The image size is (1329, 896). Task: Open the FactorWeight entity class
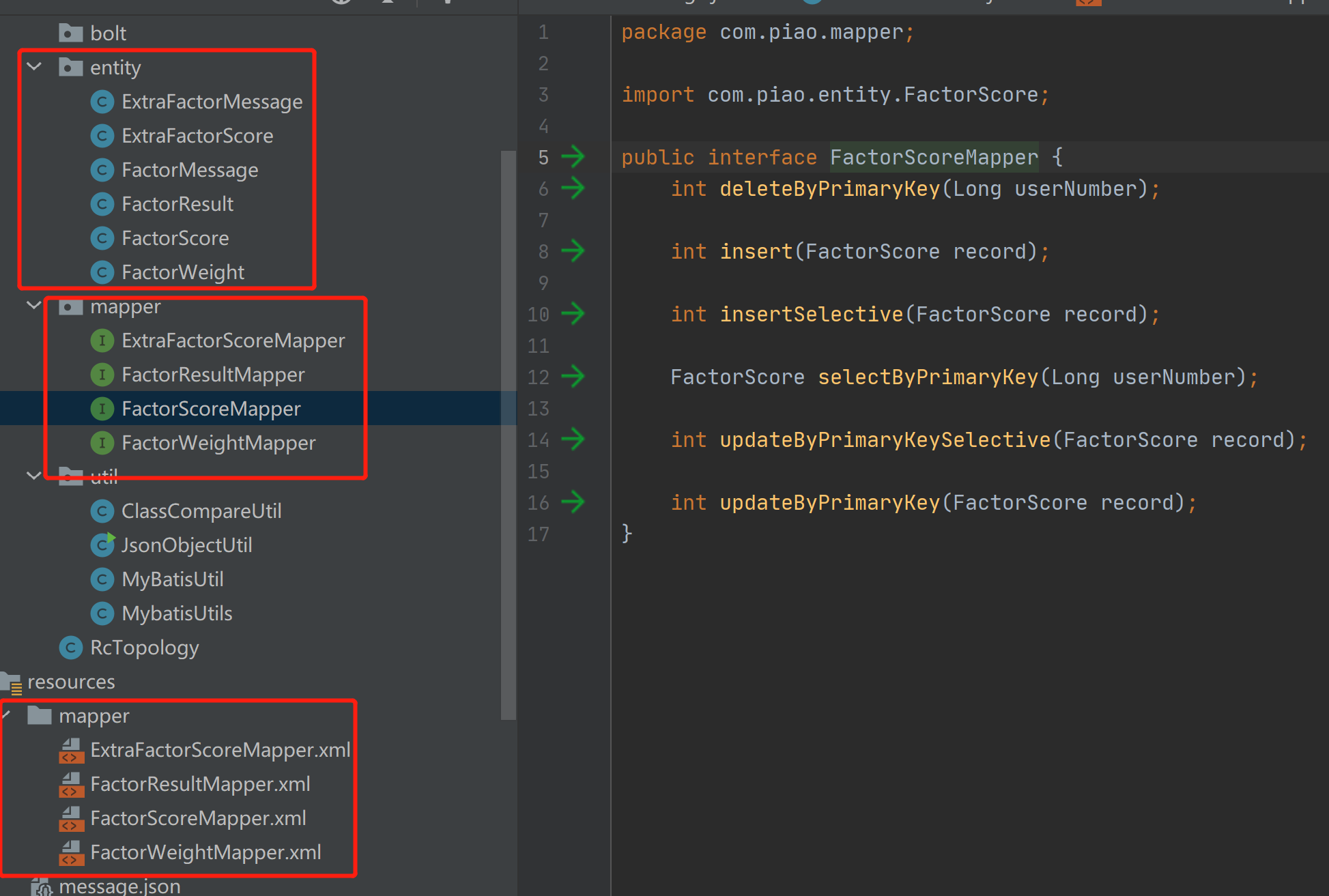coord(182,272)
